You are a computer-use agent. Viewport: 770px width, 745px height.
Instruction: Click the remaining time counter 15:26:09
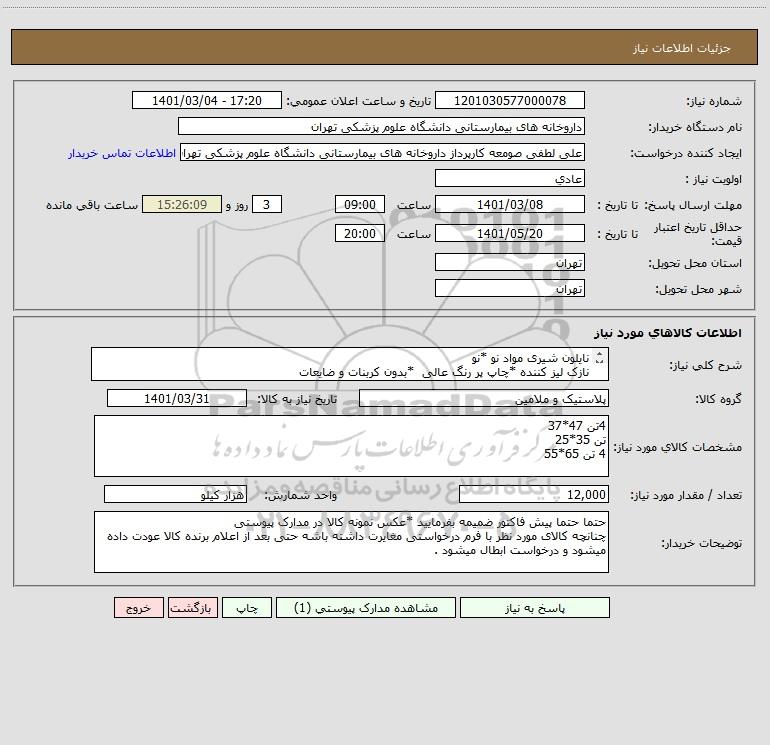tap(182, 204)
